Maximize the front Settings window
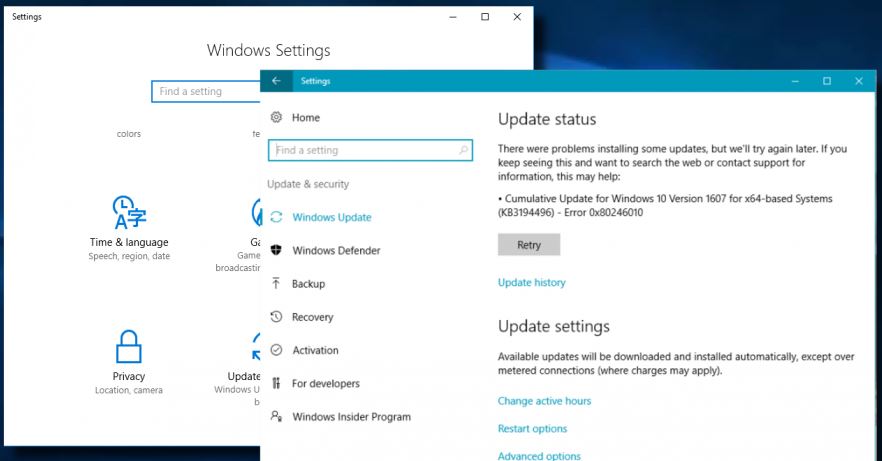 pos(827,81)
